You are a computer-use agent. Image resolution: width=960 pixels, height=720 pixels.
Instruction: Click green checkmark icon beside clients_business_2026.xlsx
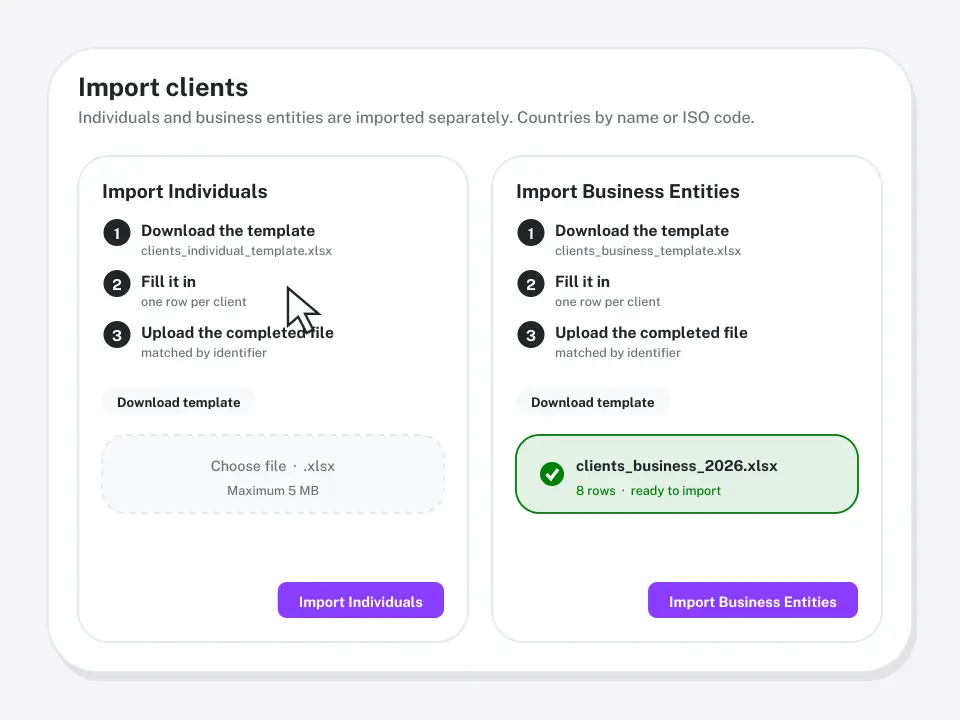tap(552, 474)
